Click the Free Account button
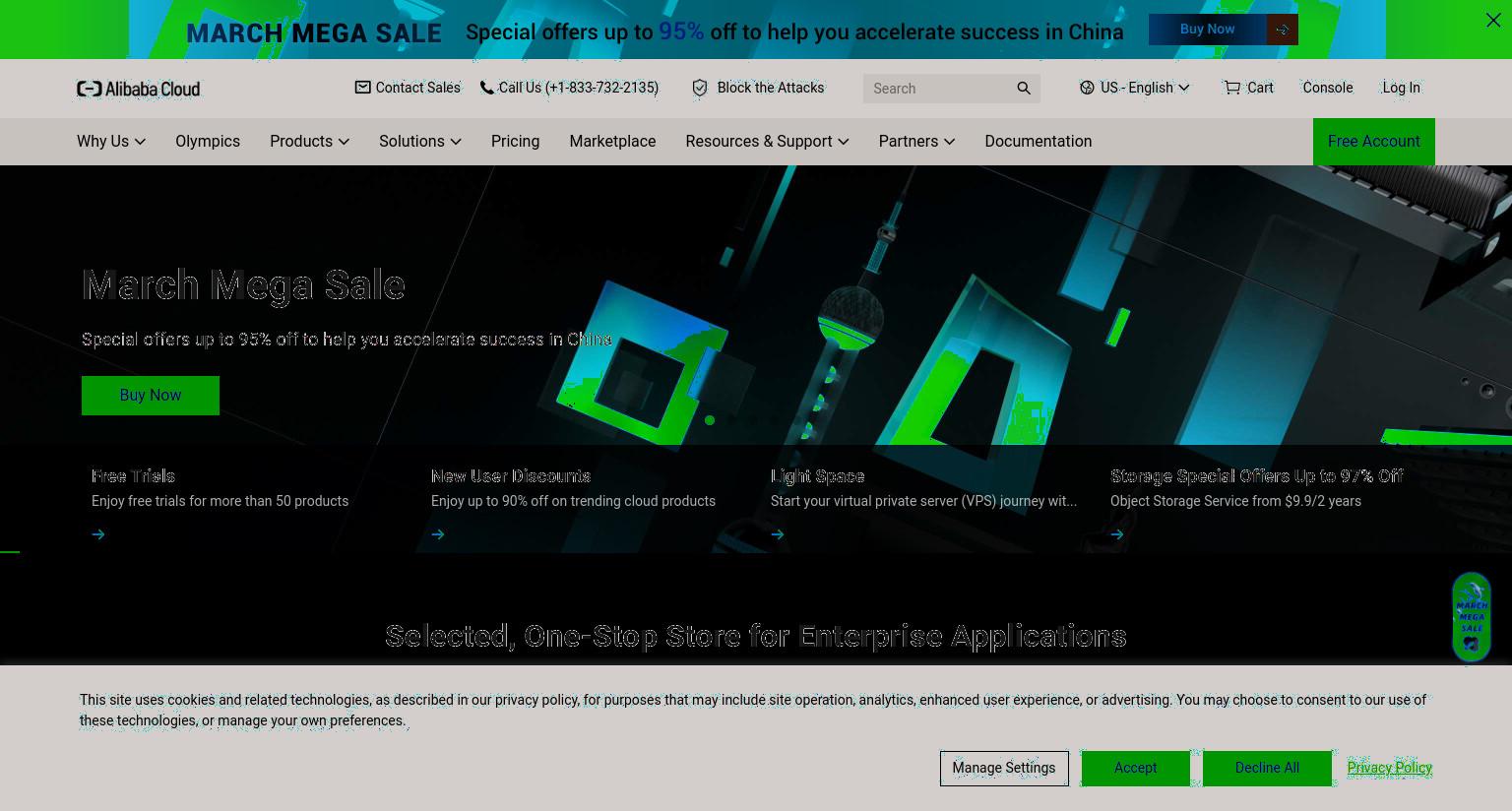This screenshot has width=1512, height=811. tap(1374, 142)
